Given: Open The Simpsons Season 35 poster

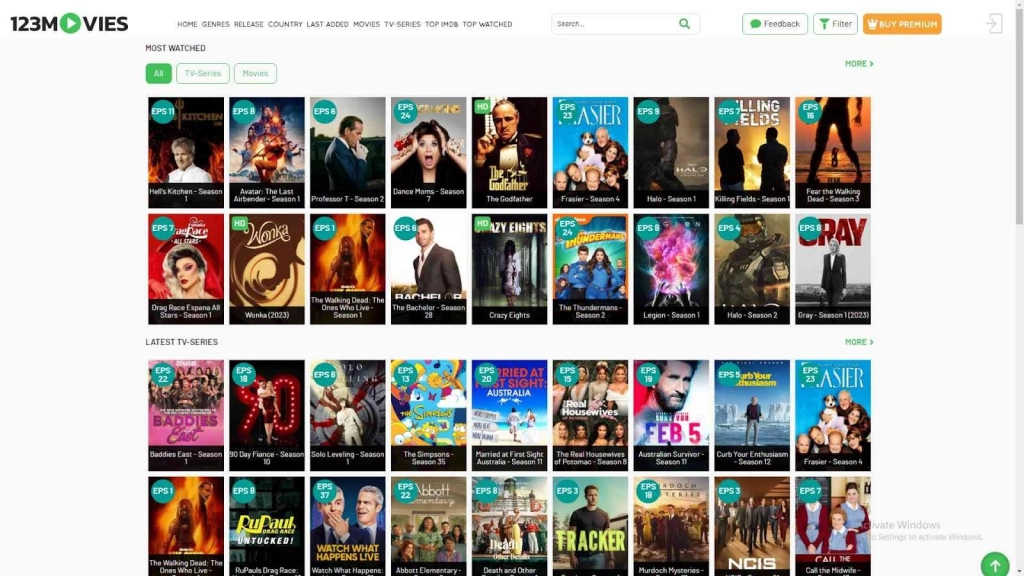Looking at the screenshot, I should click(428, 415).
